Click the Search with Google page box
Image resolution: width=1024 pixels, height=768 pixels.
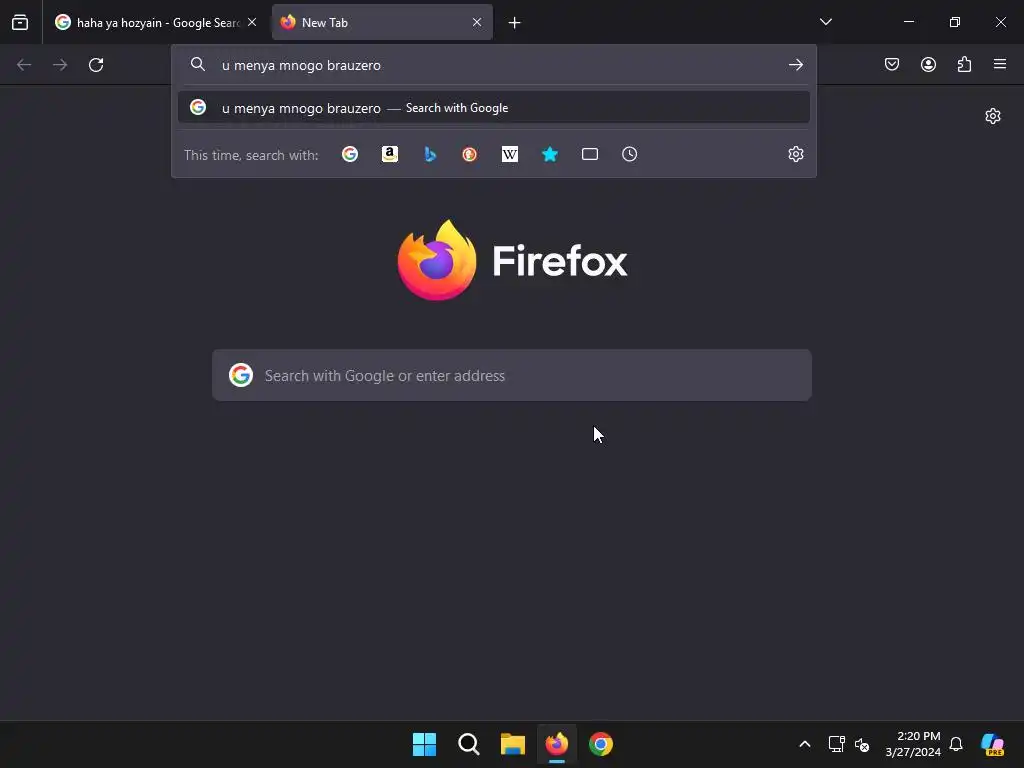click(512, 376)
